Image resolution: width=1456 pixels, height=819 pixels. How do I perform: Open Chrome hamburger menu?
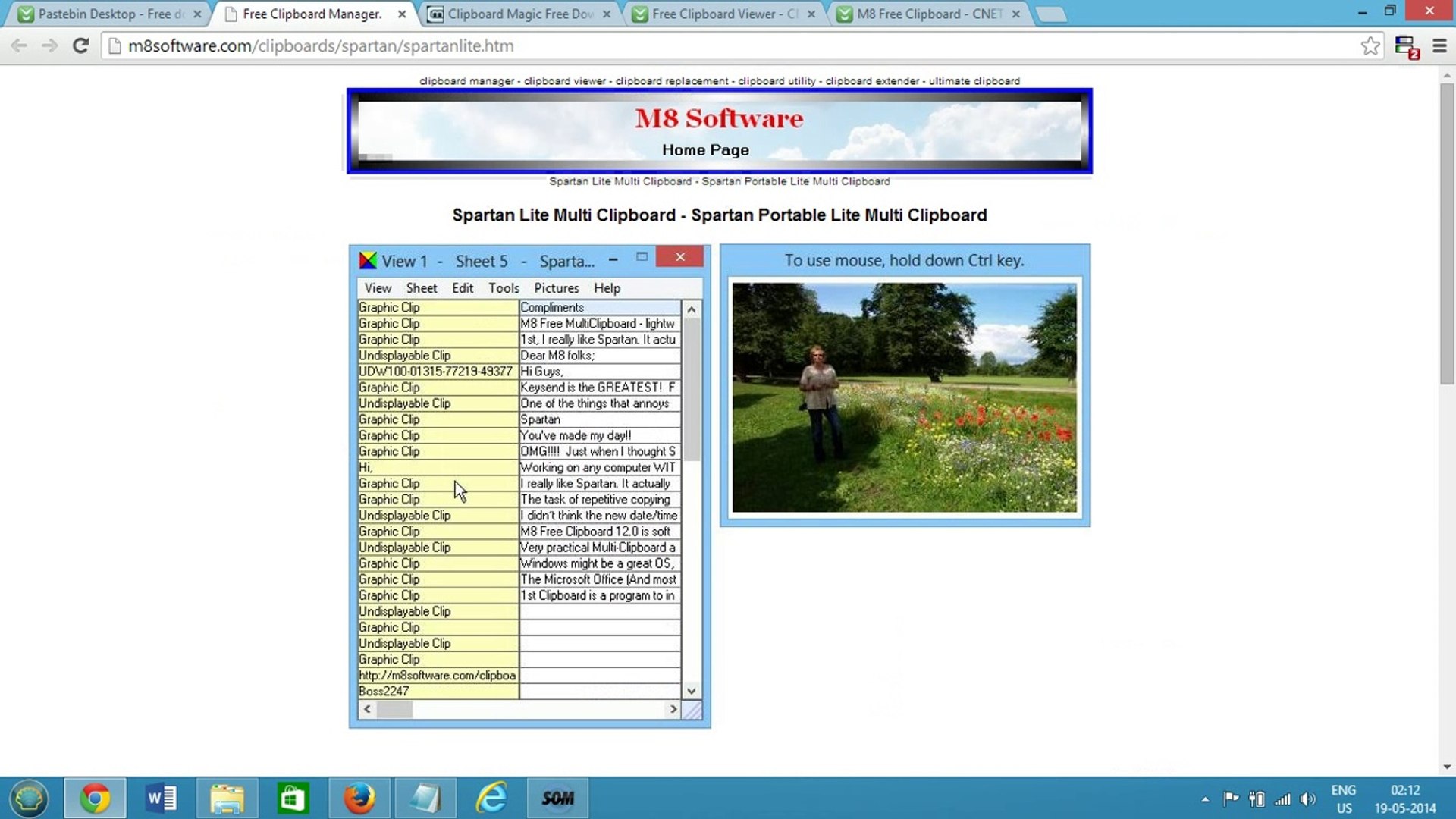click(1440, 45)
